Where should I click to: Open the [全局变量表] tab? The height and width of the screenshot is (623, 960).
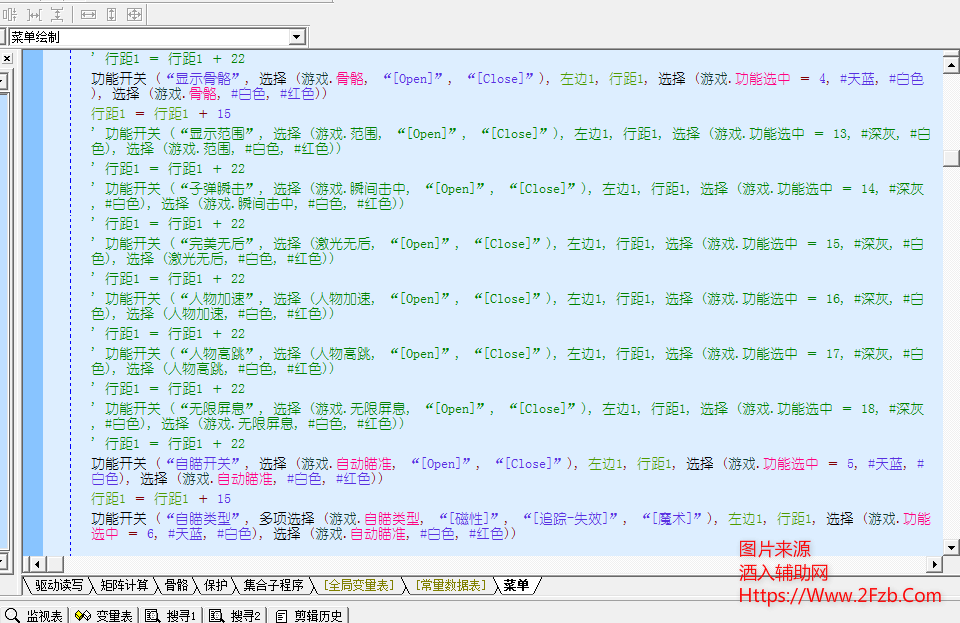(x=357, y=585)
